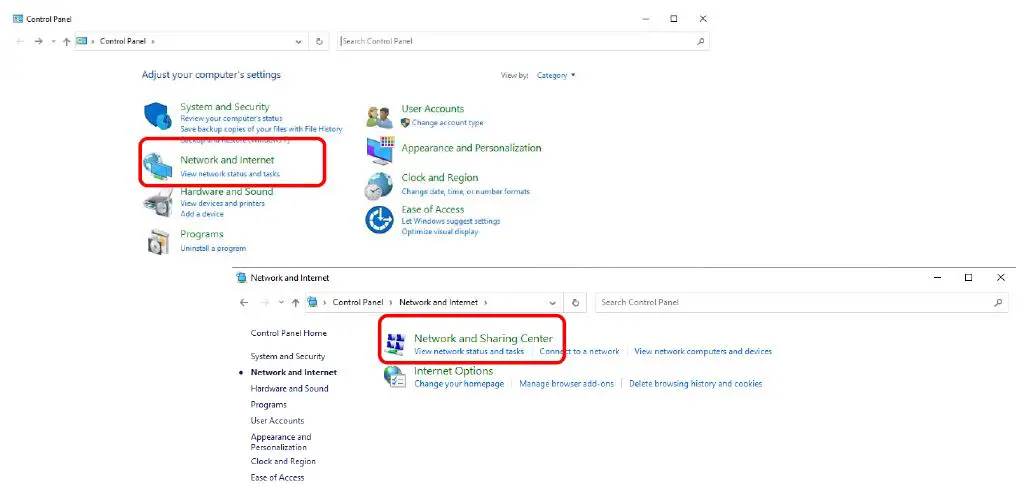Click the shield icon beside Change account type
The height and width of the screenshot is (487, 1019).
(406, 122)
